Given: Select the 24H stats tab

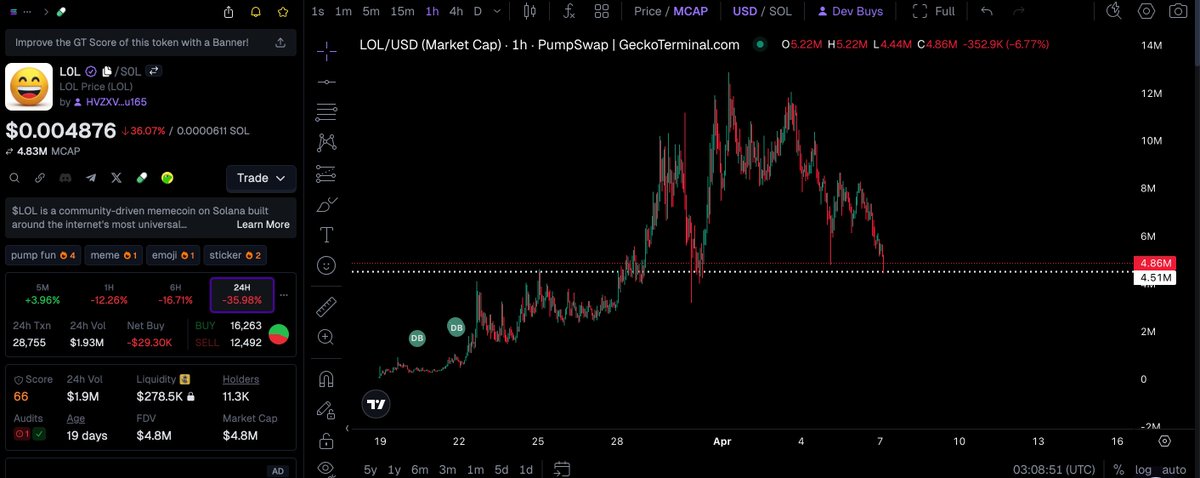Looking at the screenshot, I should [x=241, y=293].
